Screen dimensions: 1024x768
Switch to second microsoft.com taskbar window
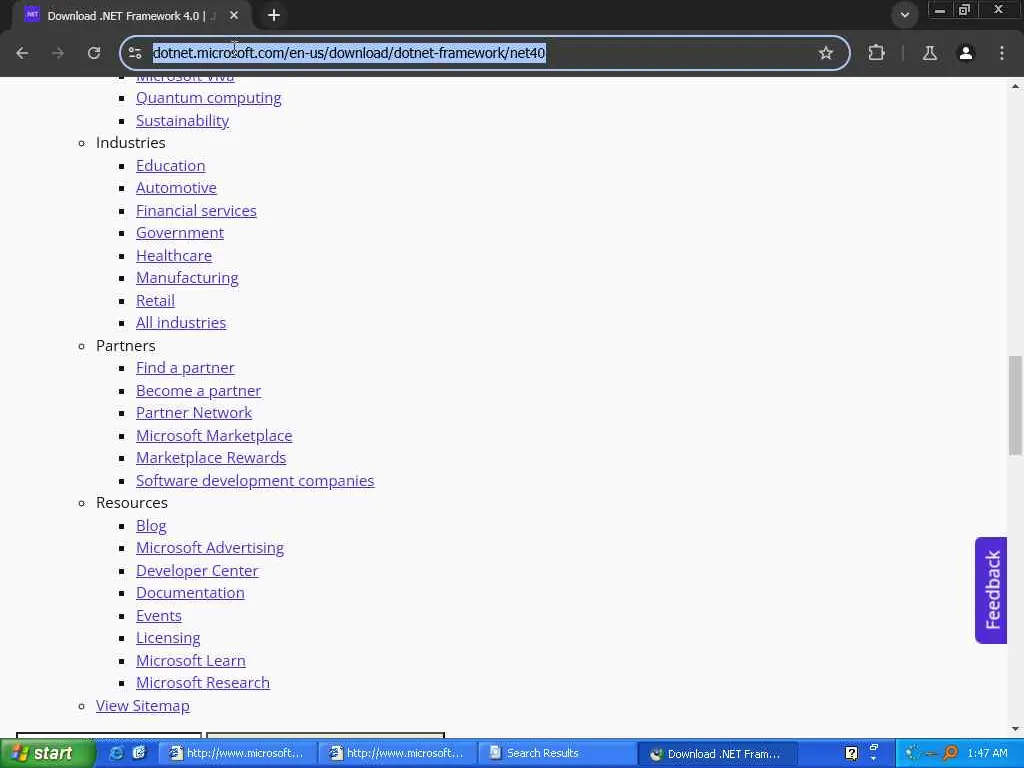tap(397, 754)
